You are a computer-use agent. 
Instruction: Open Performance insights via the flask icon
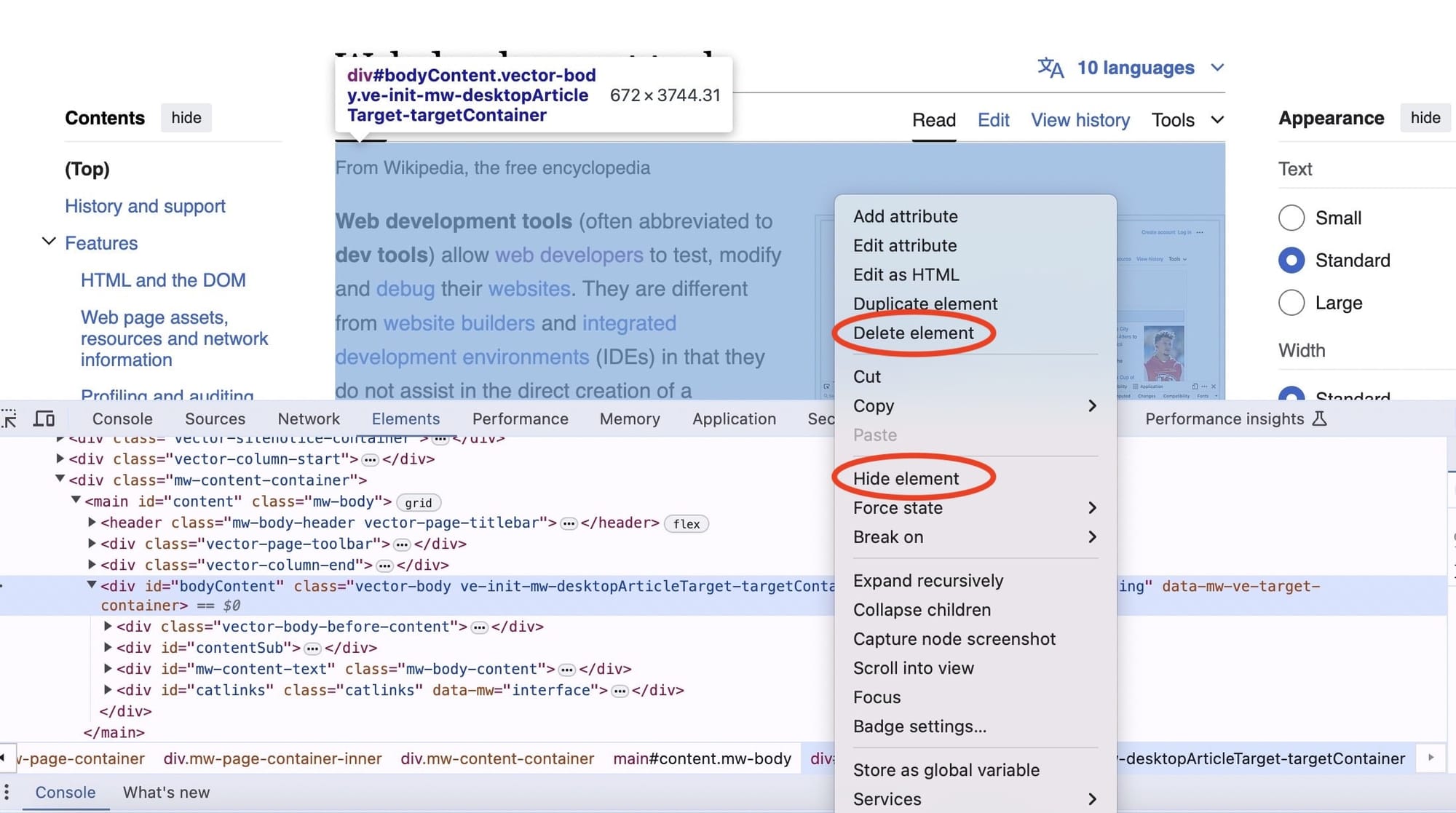(x=1319, y=419)
